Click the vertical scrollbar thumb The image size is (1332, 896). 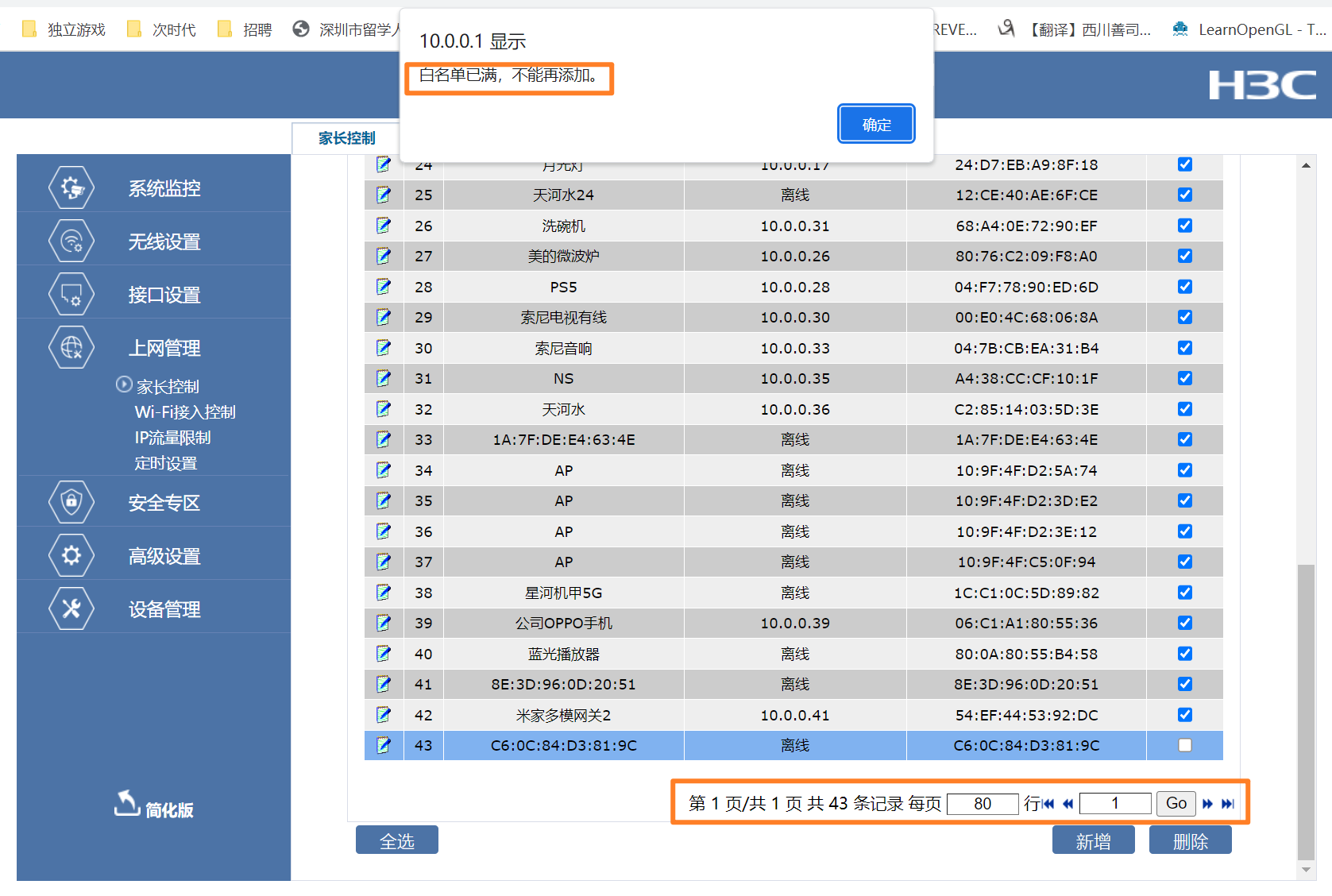coord(1306,712)
